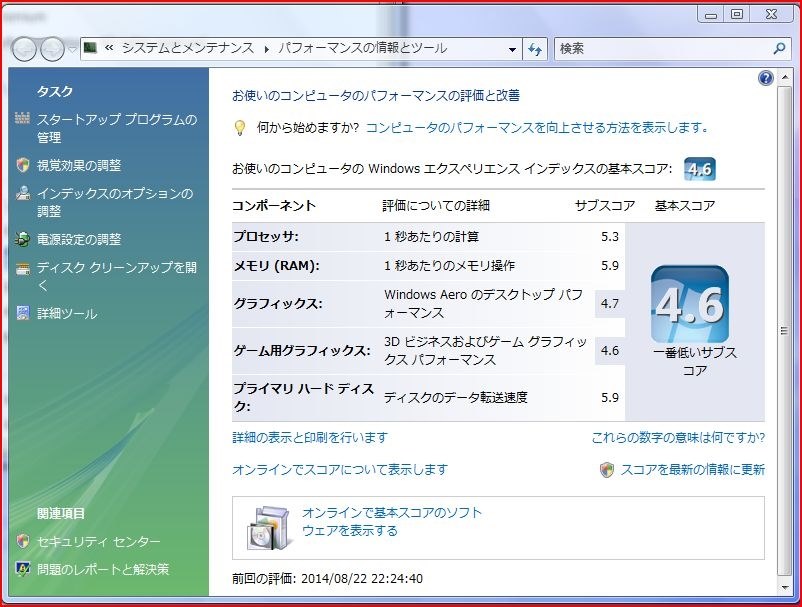Click the processor subscore 5.3
The image size is (802, 607).
[610, 237]
